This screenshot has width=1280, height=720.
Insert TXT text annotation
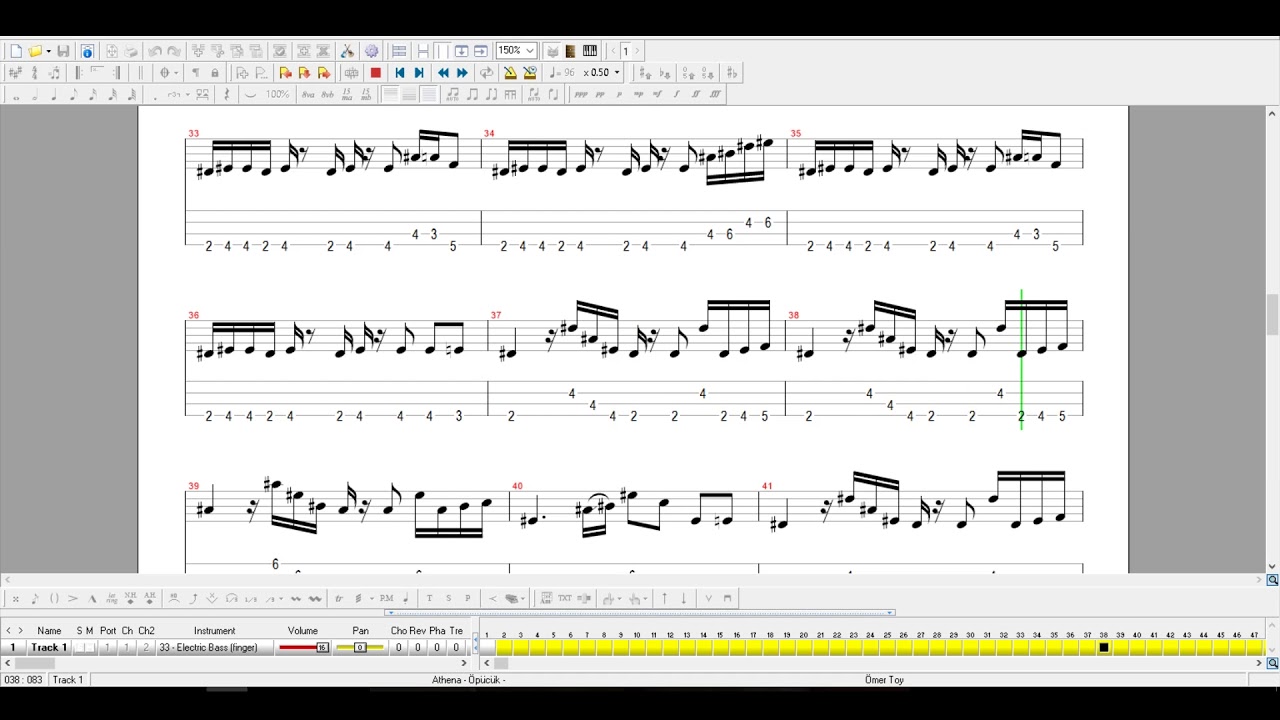point(565,598)
